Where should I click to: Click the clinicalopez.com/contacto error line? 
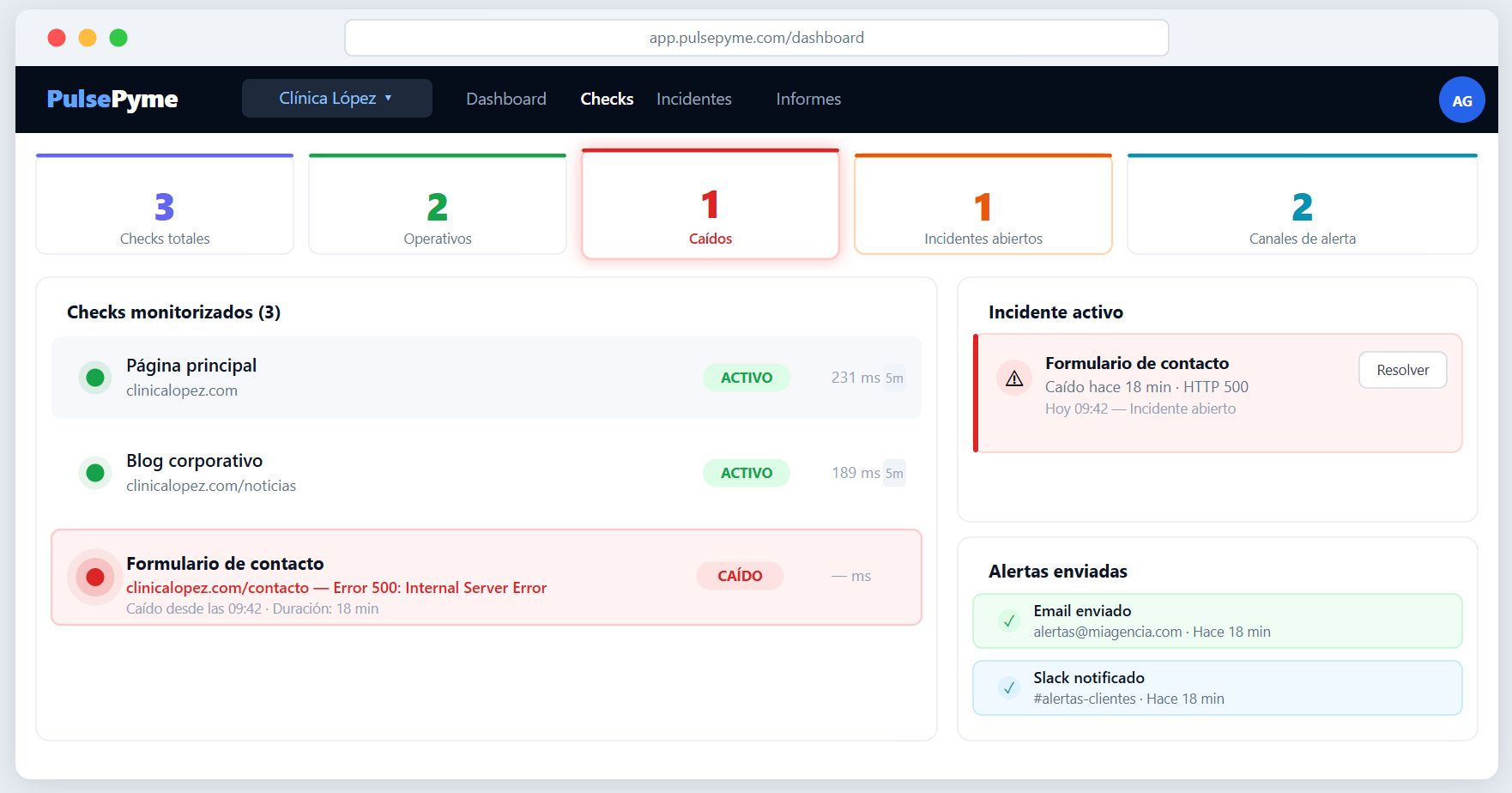[336, 588]
